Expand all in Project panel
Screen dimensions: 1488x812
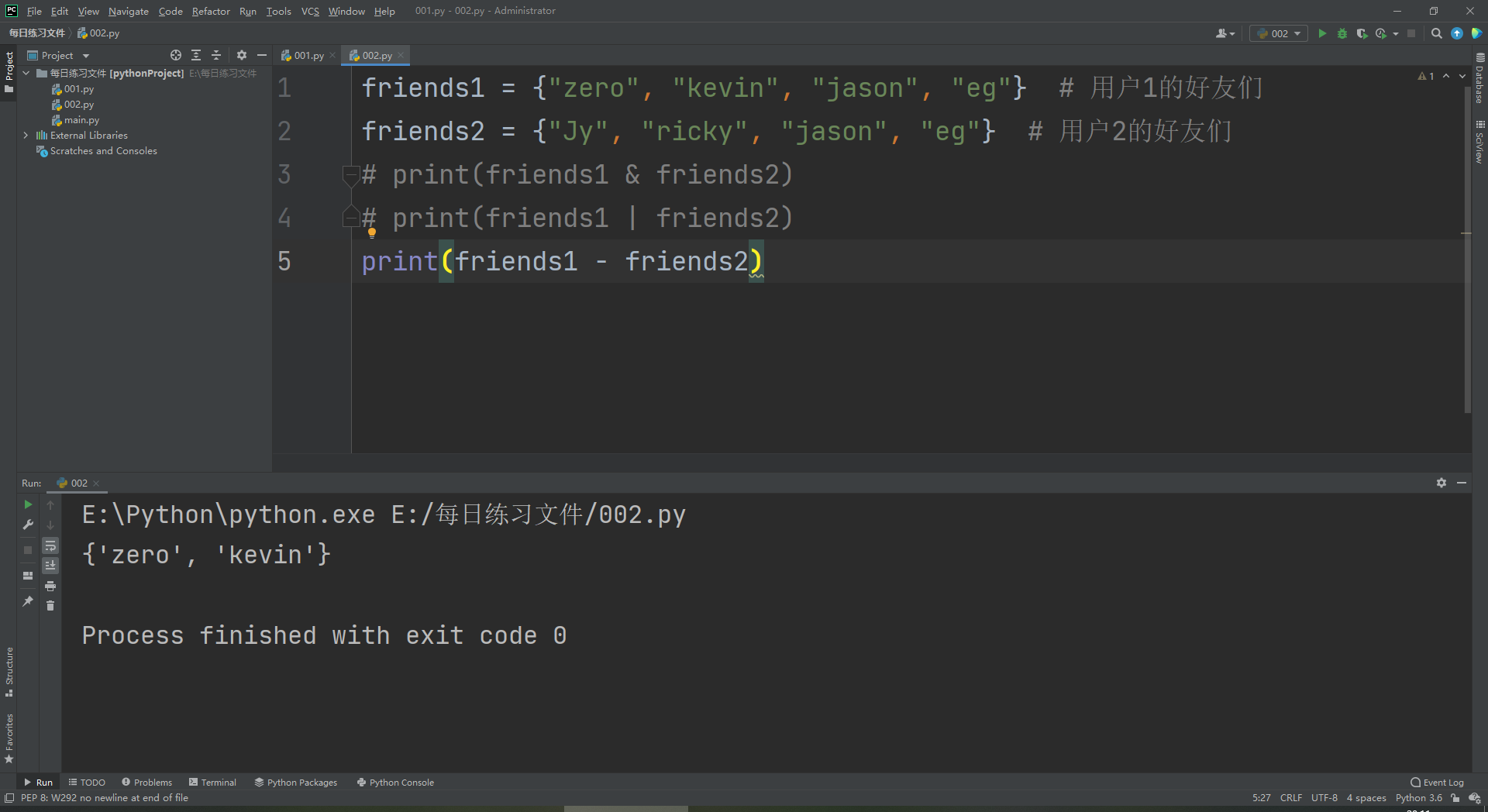[x=196, y=55]
